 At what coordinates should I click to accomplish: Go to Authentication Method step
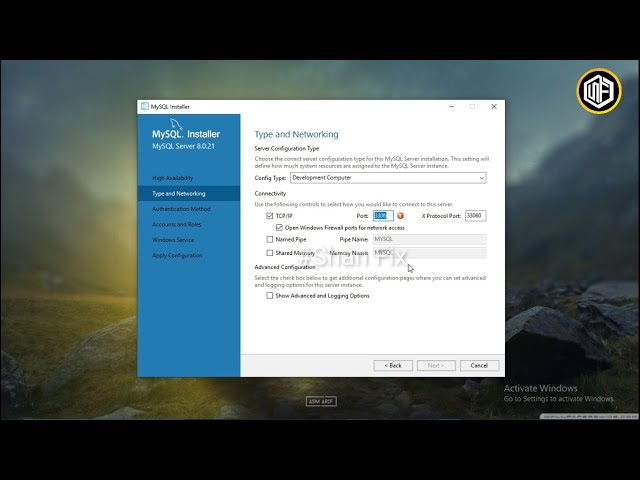[181, 209]
